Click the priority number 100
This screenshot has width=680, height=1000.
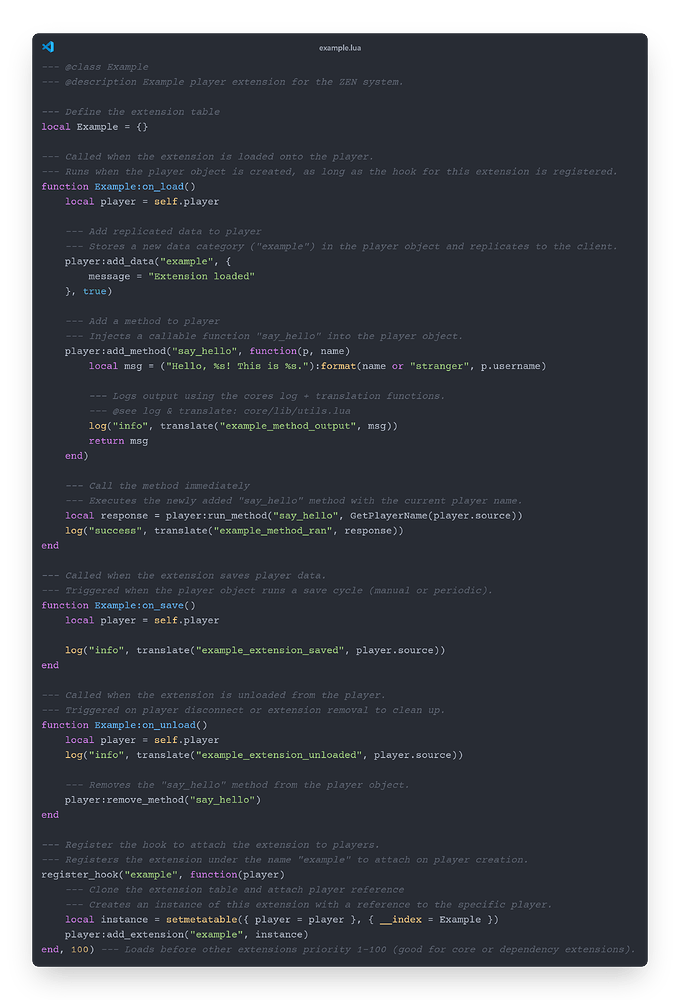click(x=82, y=949)
